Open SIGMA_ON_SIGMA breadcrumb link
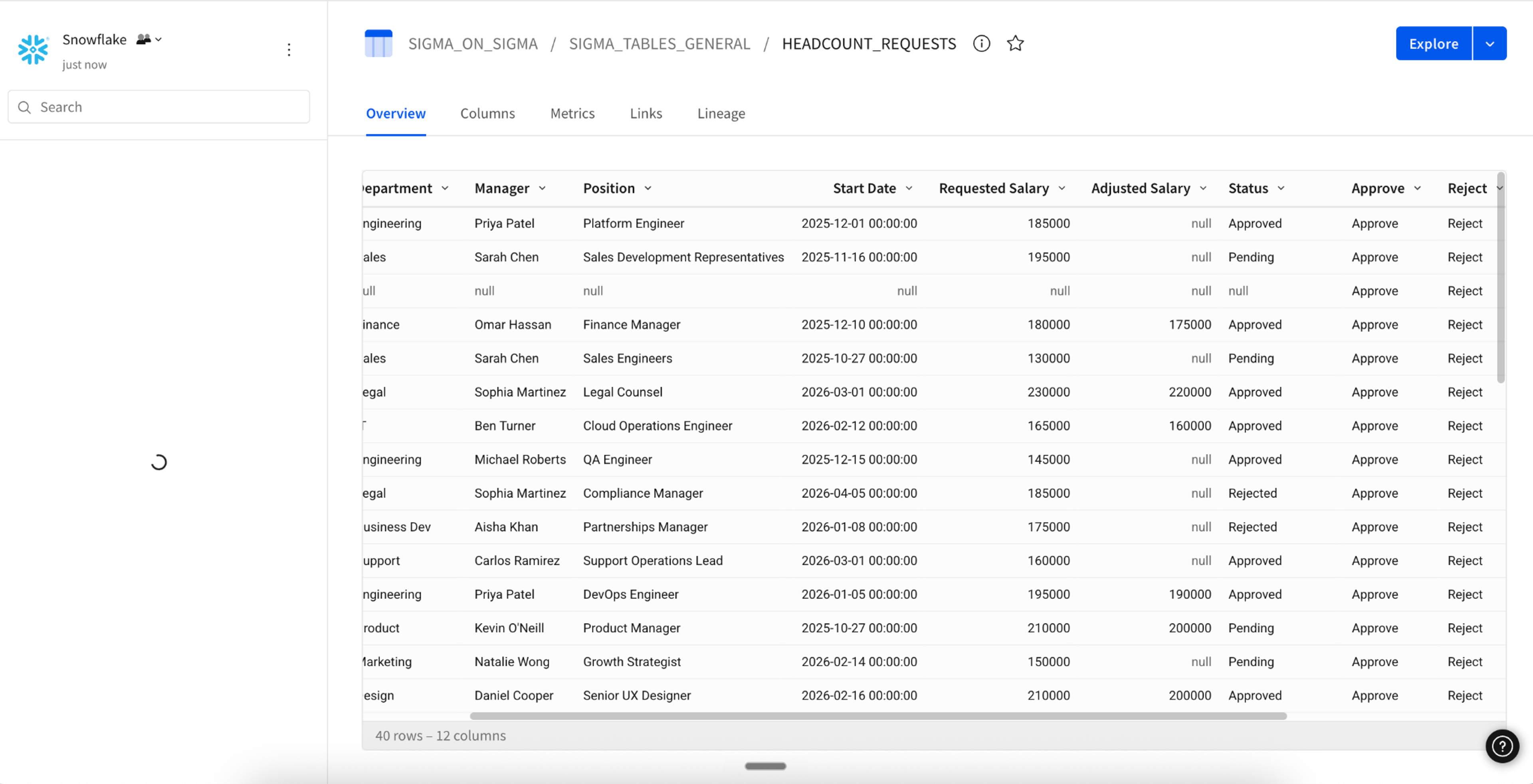Viewport: 1533px width, 784px height. [473, 43]
